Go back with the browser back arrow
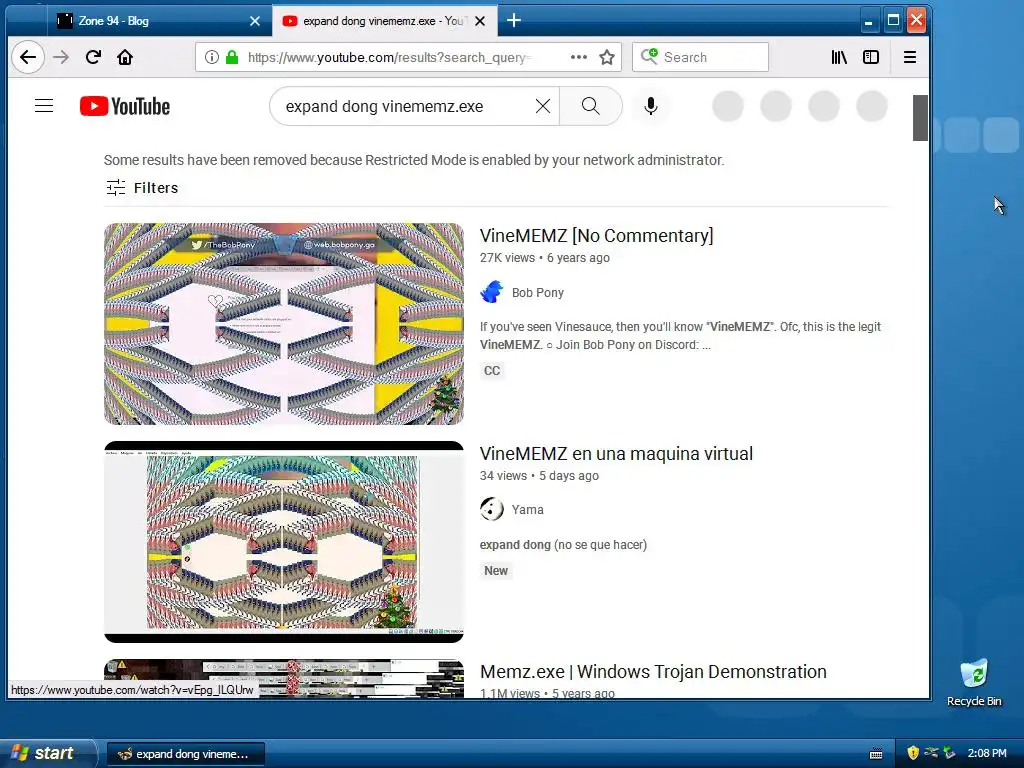 tap(27, 57)
